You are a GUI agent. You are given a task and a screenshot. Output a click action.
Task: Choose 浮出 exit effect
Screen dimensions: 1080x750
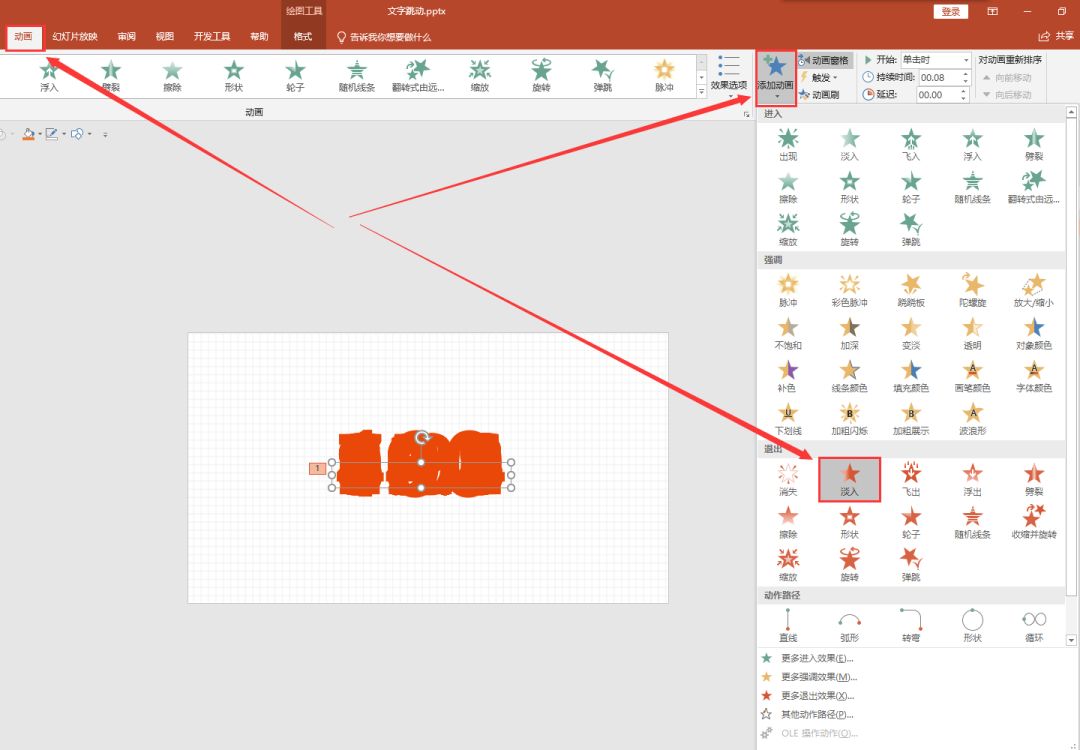(972, 480)
